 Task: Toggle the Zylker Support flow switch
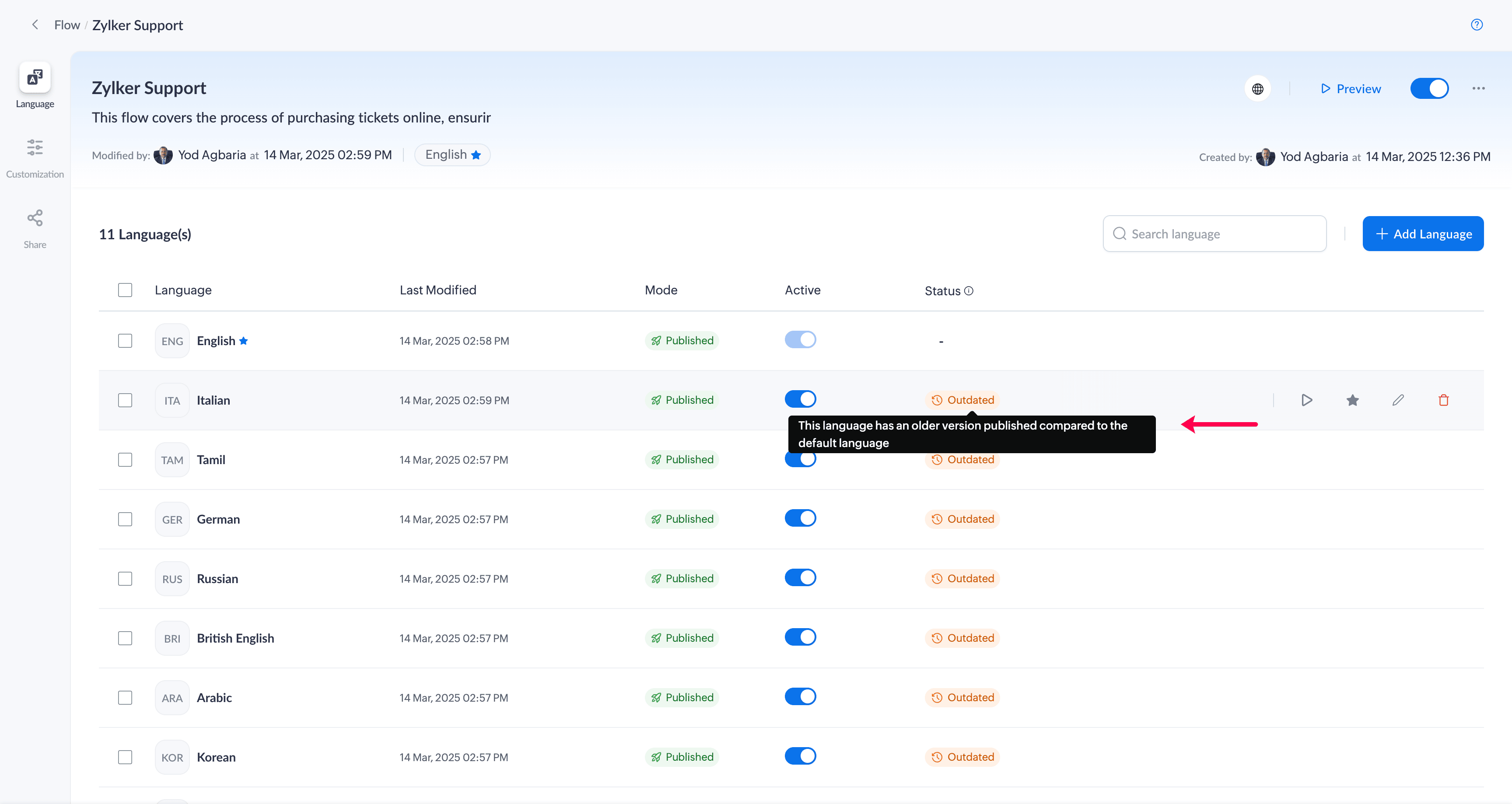coord(1429,89)
